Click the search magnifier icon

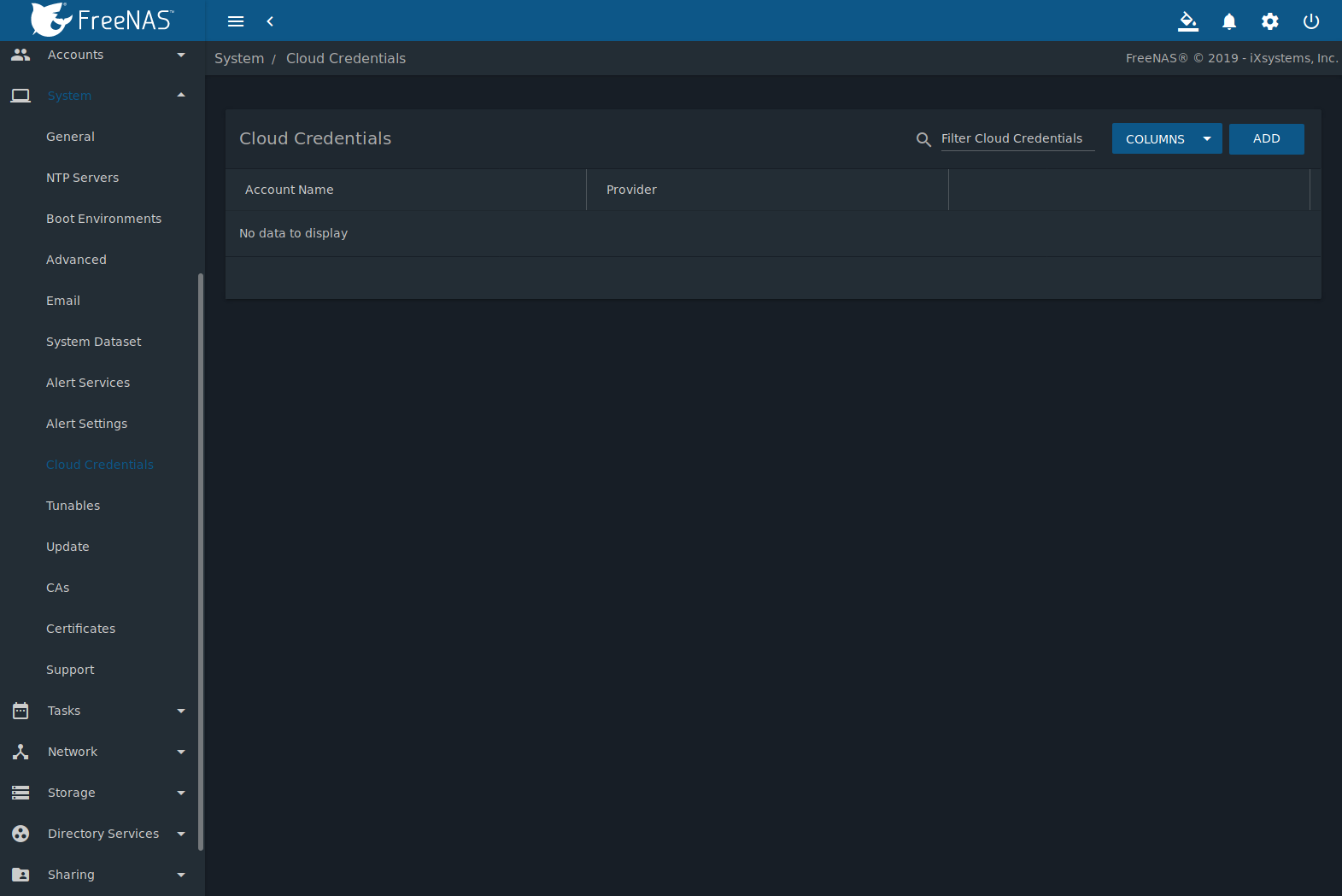[x=923, y=139]
